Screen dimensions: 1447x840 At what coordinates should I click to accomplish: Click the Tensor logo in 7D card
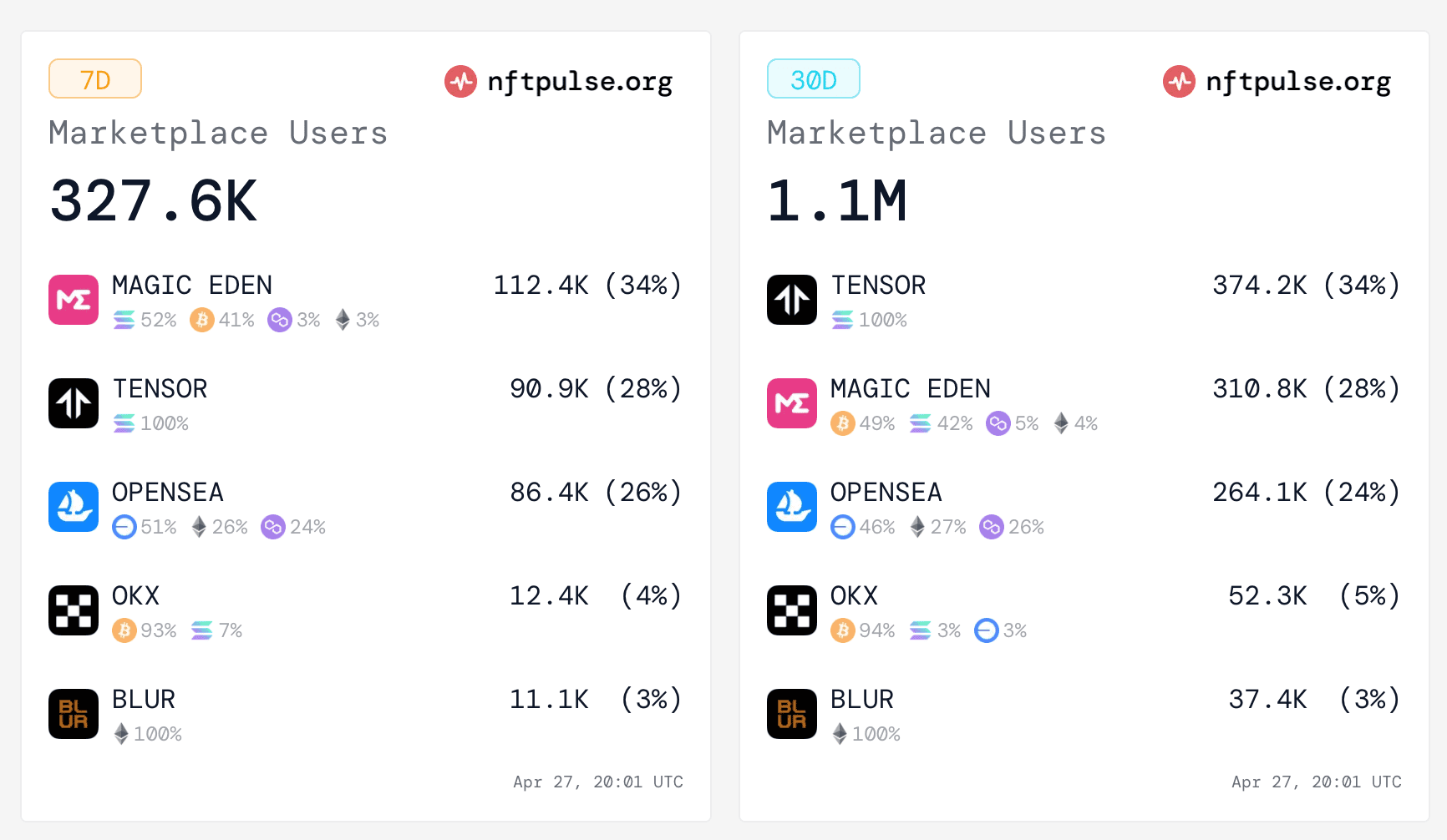click(x=74, y=403)
